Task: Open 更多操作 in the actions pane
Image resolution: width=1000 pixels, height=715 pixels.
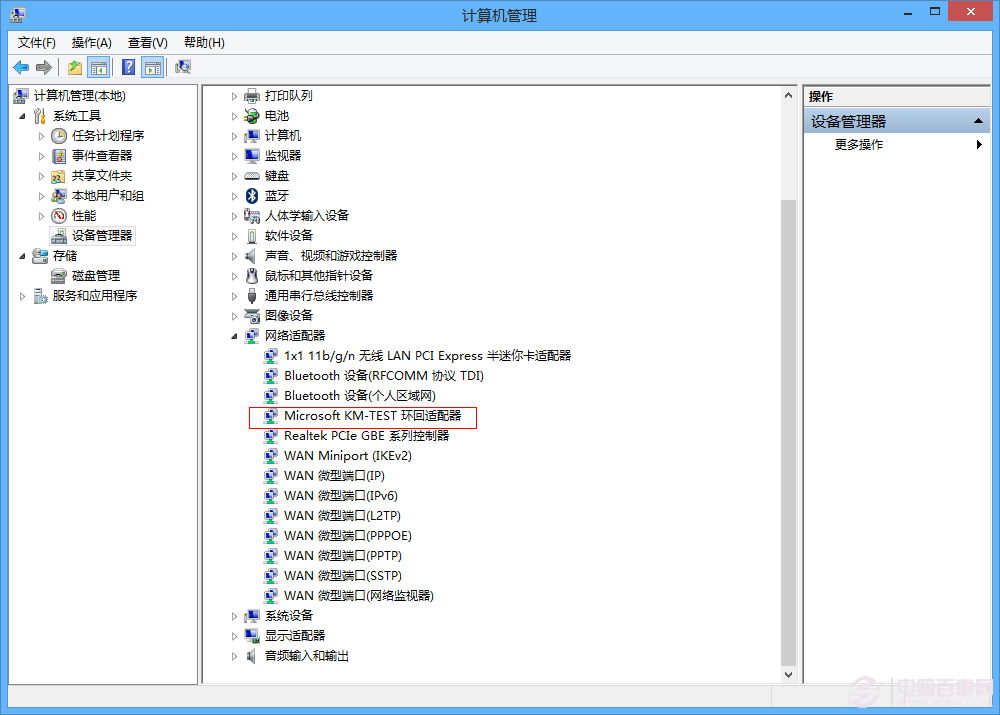Action: pos(859,145)
